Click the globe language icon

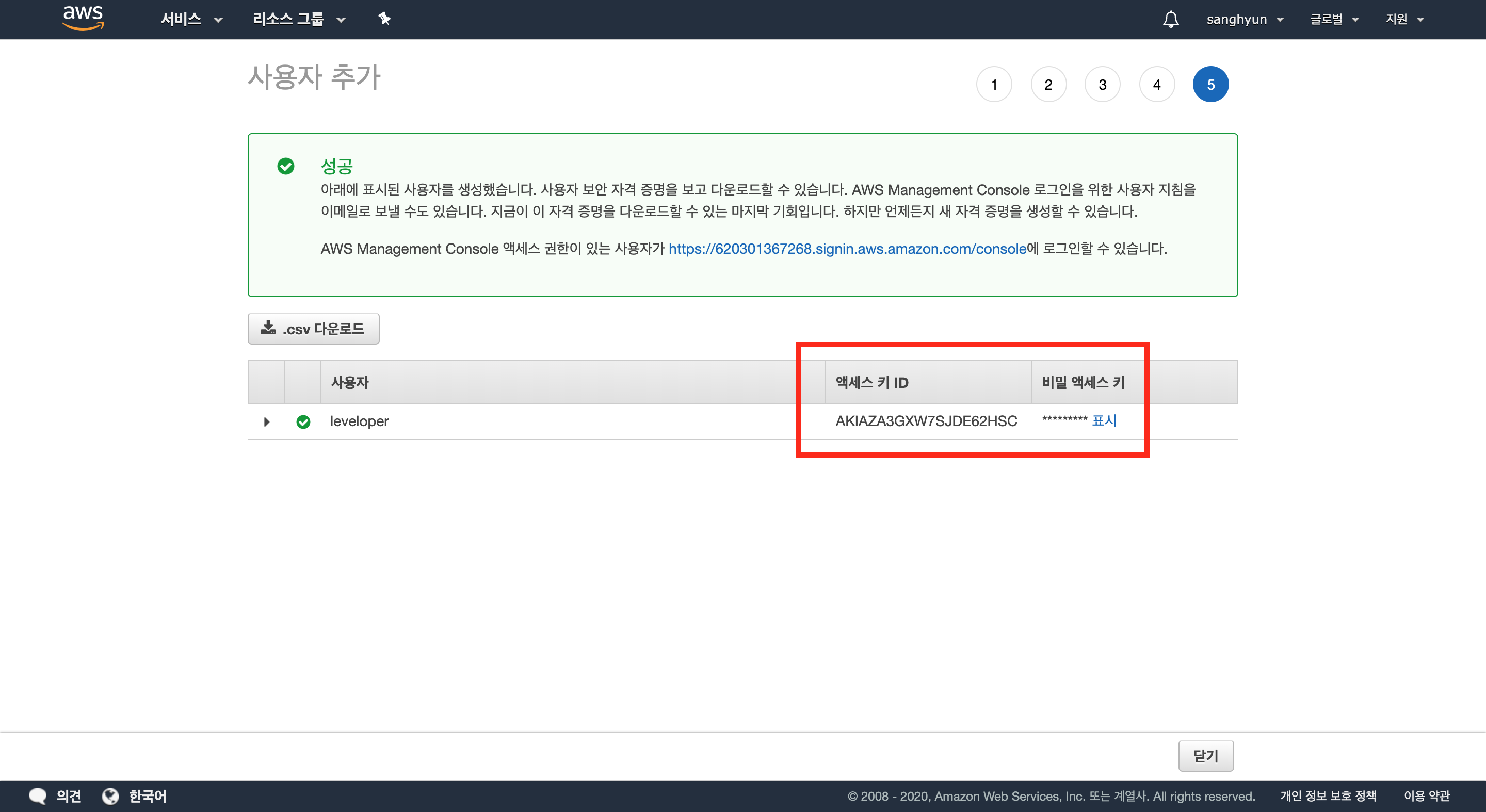click(x=110, y=796)
